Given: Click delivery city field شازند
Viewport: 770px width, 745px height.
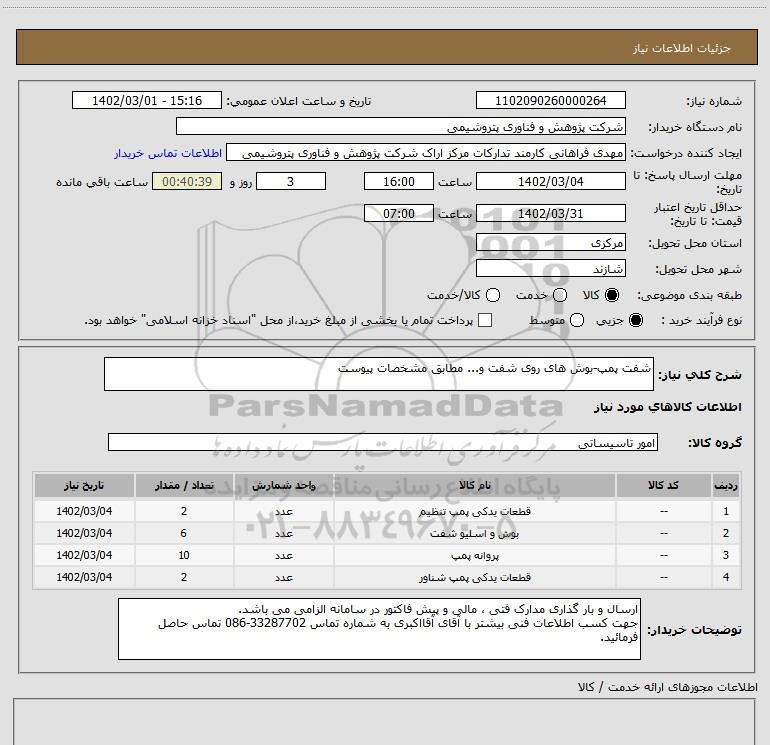Looking at the screenshot, I should click(x=550, y=268).
